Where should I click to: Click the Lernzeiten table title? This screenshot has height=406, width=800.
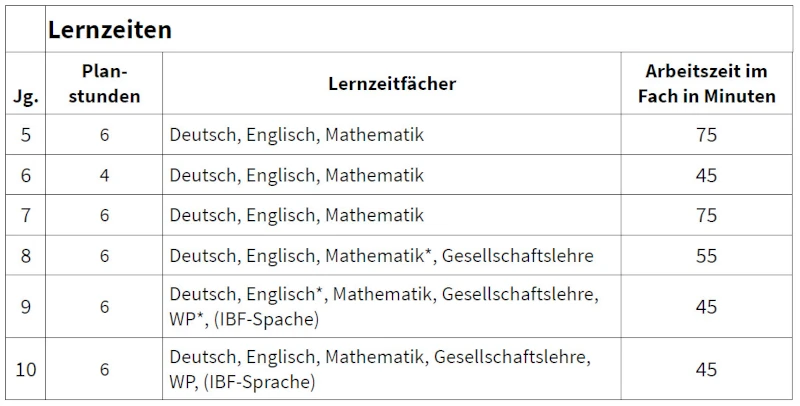pyautogui.click(x=110, y=30)
